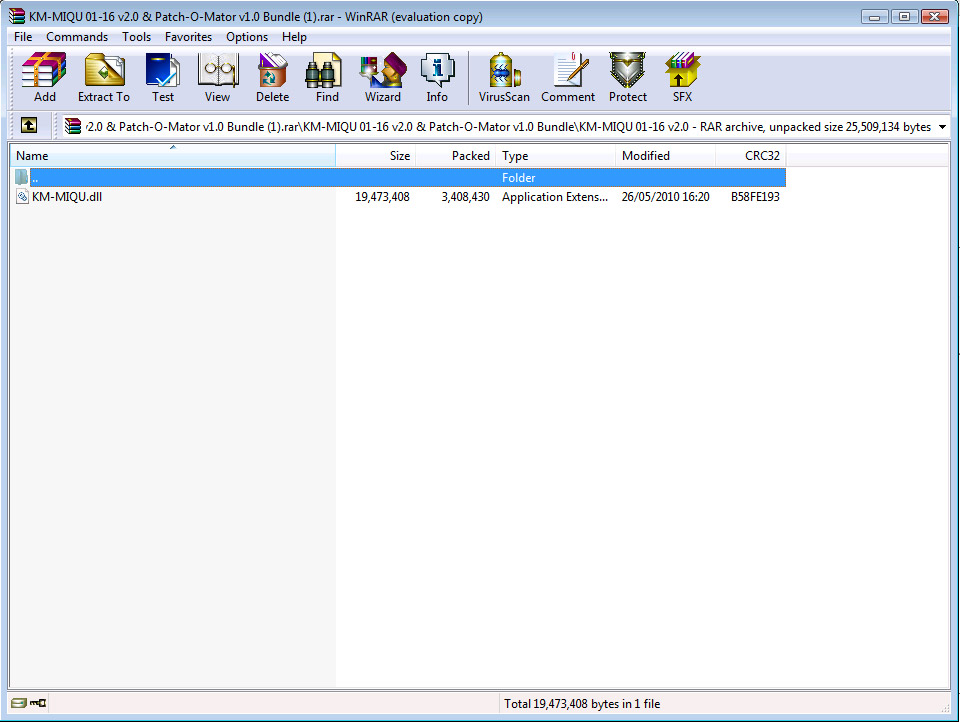Click the 'Application Extens...' type cell

(555, 197)
